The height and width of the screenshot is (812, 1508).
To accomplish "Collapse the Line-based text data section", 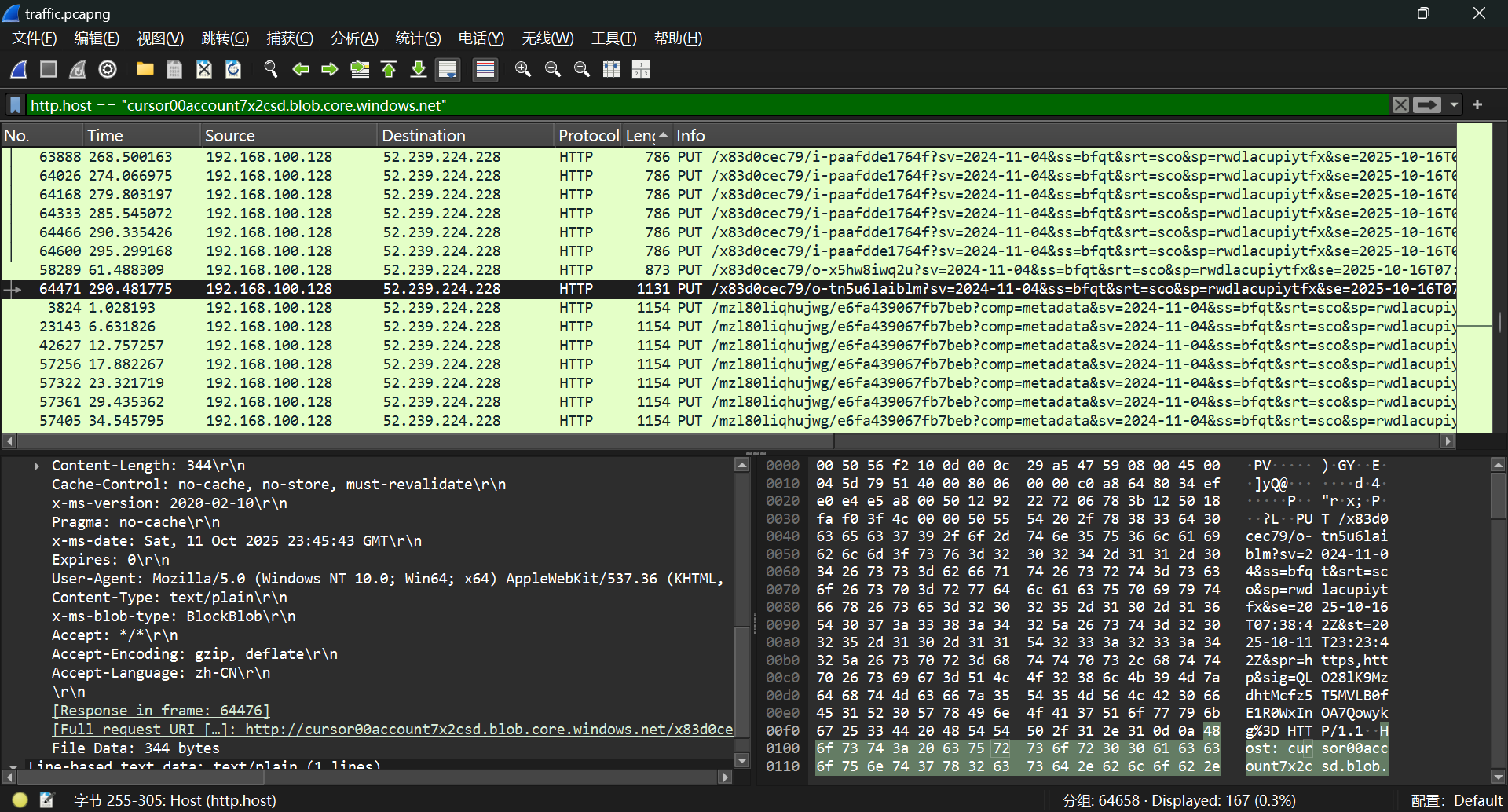I will [13, 766].
